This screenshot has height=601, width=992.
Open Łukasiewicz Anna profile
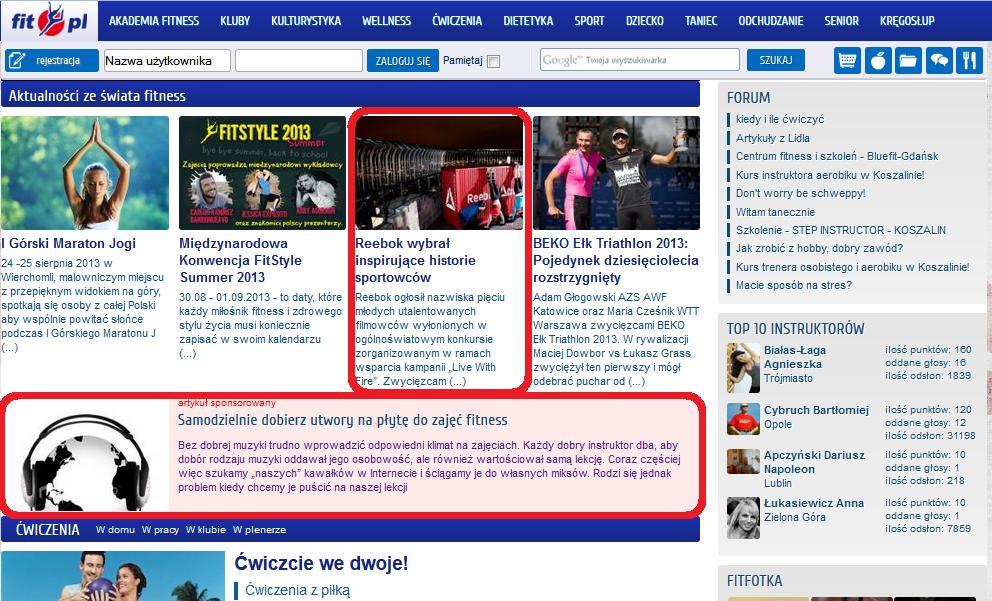coord(814,503)
